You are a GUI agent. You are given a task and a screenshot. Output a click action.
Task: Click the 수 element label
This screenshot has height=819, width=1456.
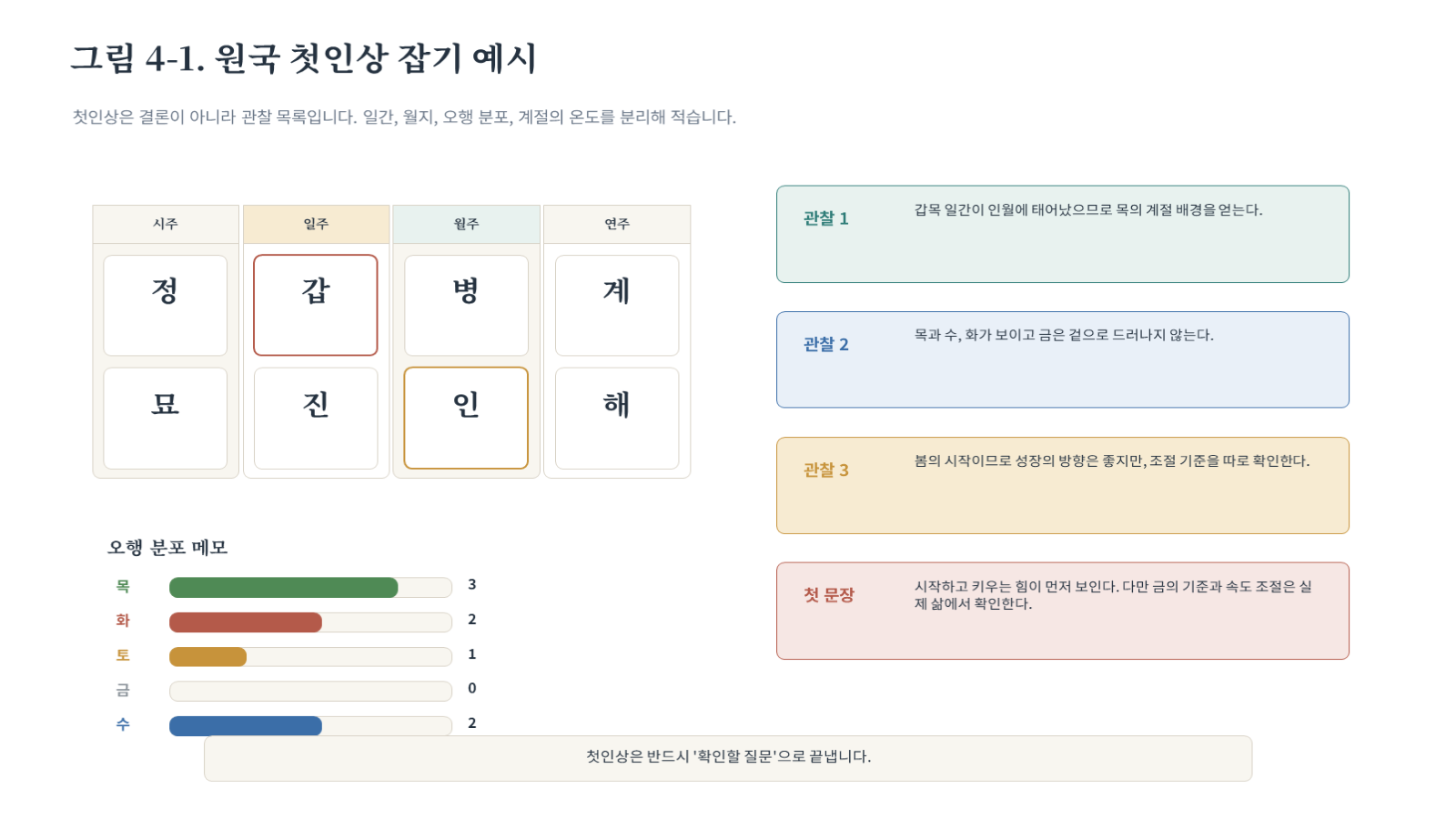click(123, 724)
